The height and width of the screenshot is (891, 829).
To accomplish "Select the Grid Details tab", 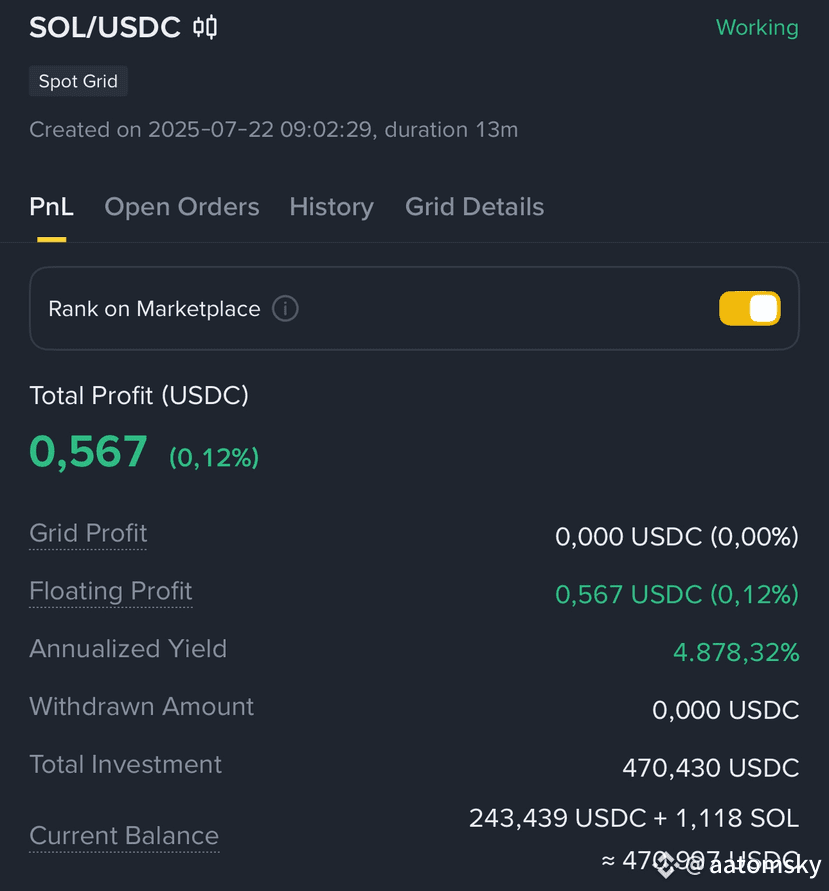I will [474, 207].
